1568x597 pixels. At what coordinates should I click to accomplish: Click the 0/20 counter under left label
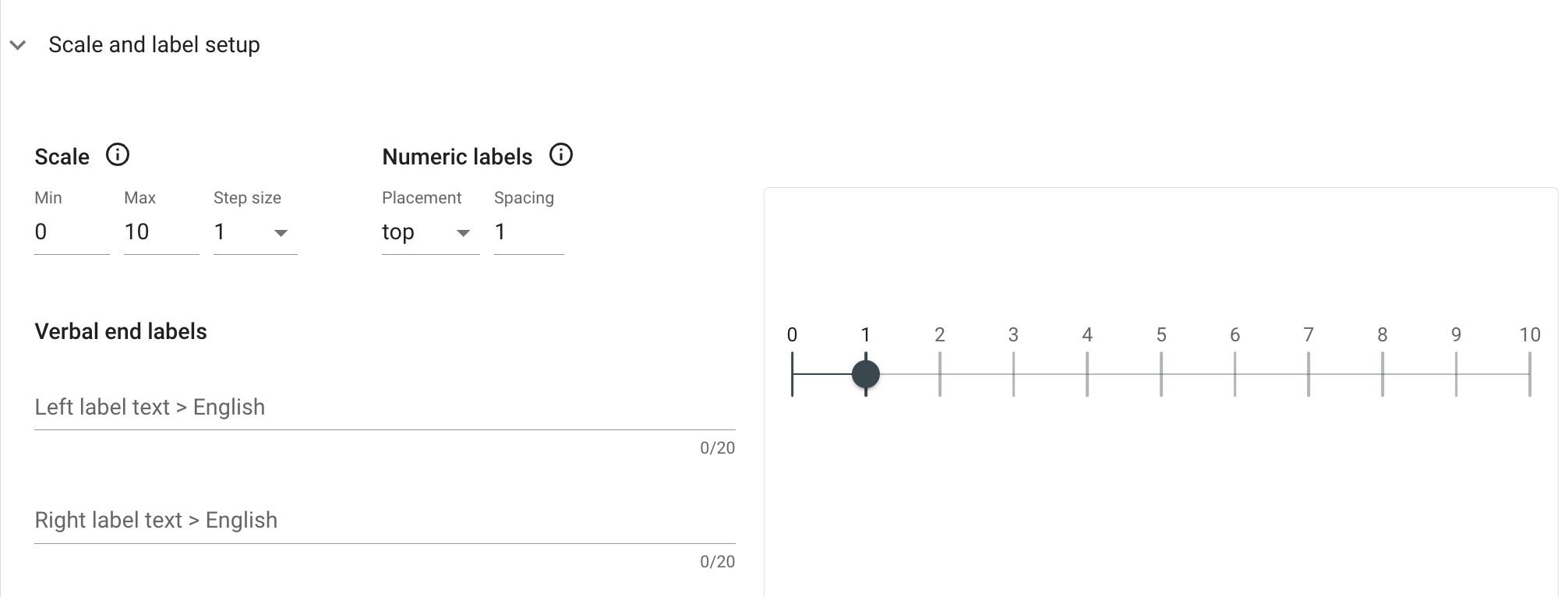pos(715,447)
